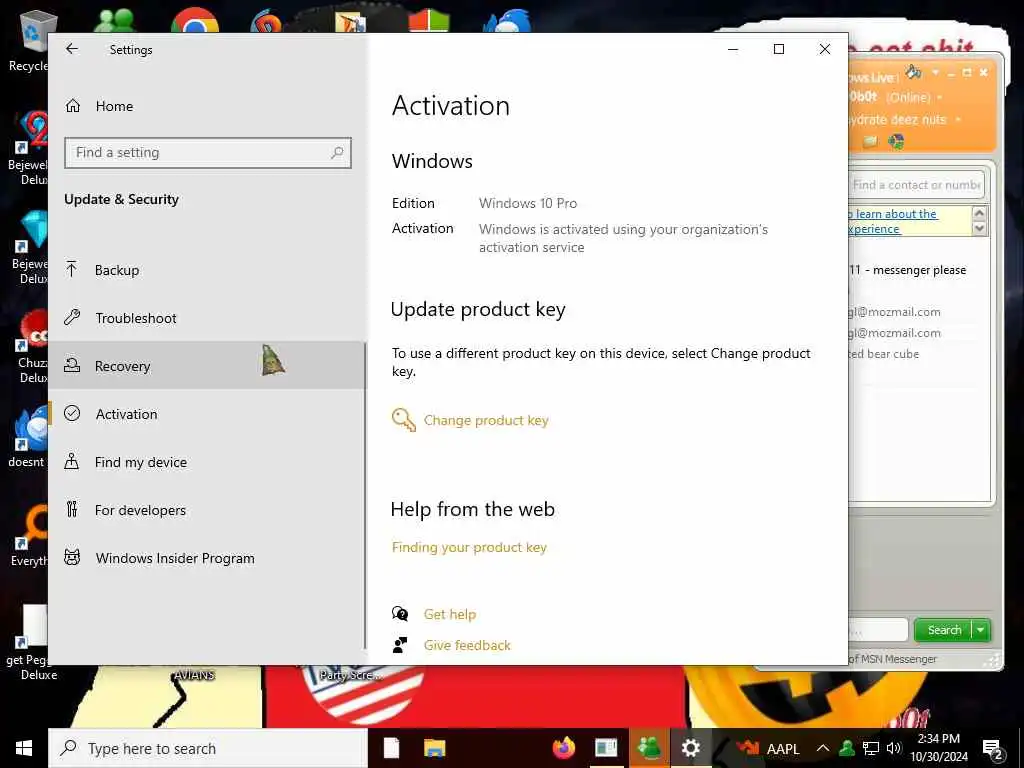Show hidden system tray icons

coord(823,748)
